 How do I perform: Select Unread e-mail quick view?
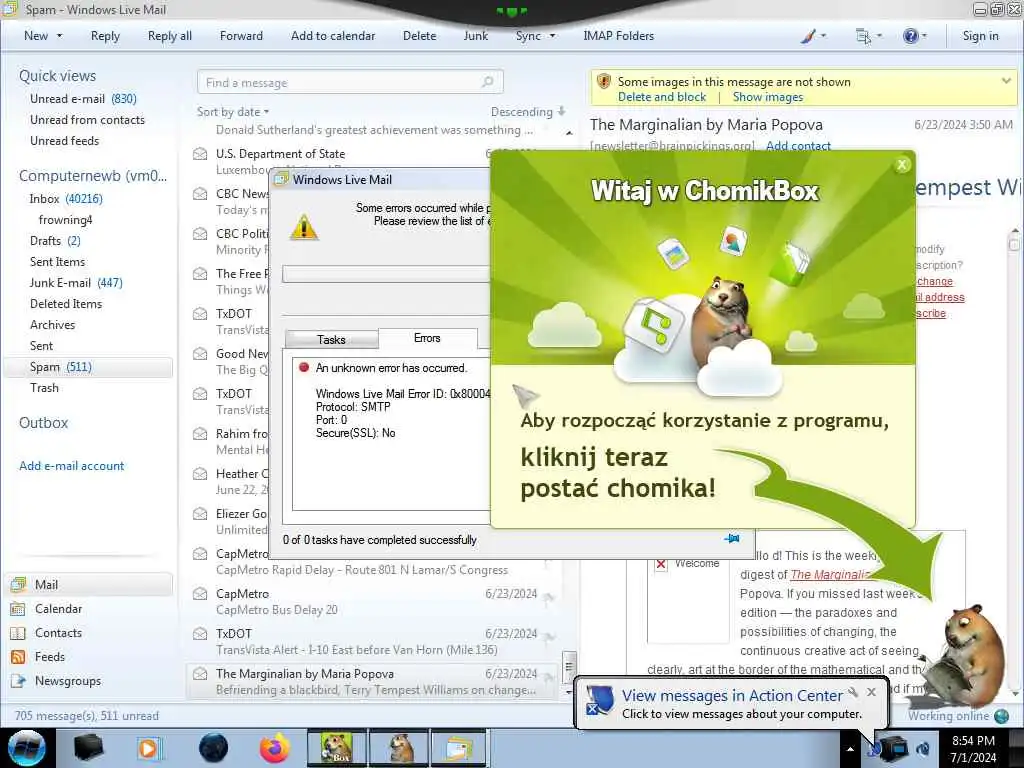(83, 99)
